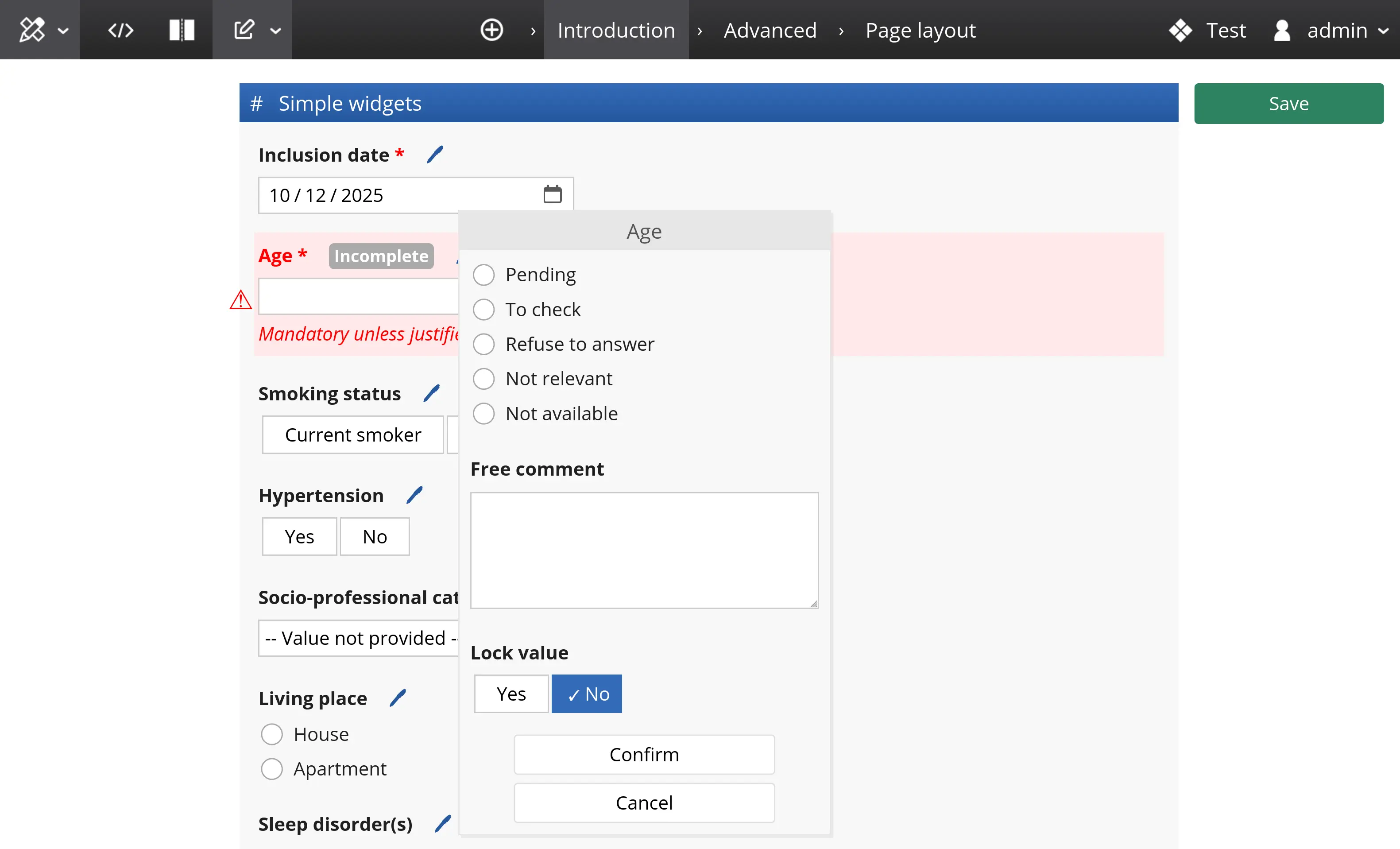
Task: Go to the Advanced breadcrumb page
Action: point(770,30)
